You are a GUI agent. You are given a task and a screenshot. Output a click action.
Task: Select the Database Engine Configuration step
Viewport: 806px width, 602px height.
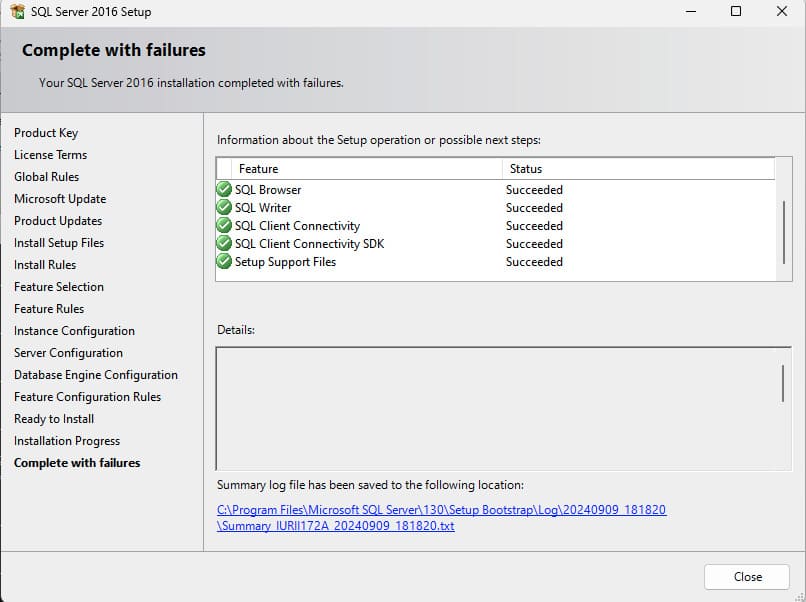click(x=96, y=375)
